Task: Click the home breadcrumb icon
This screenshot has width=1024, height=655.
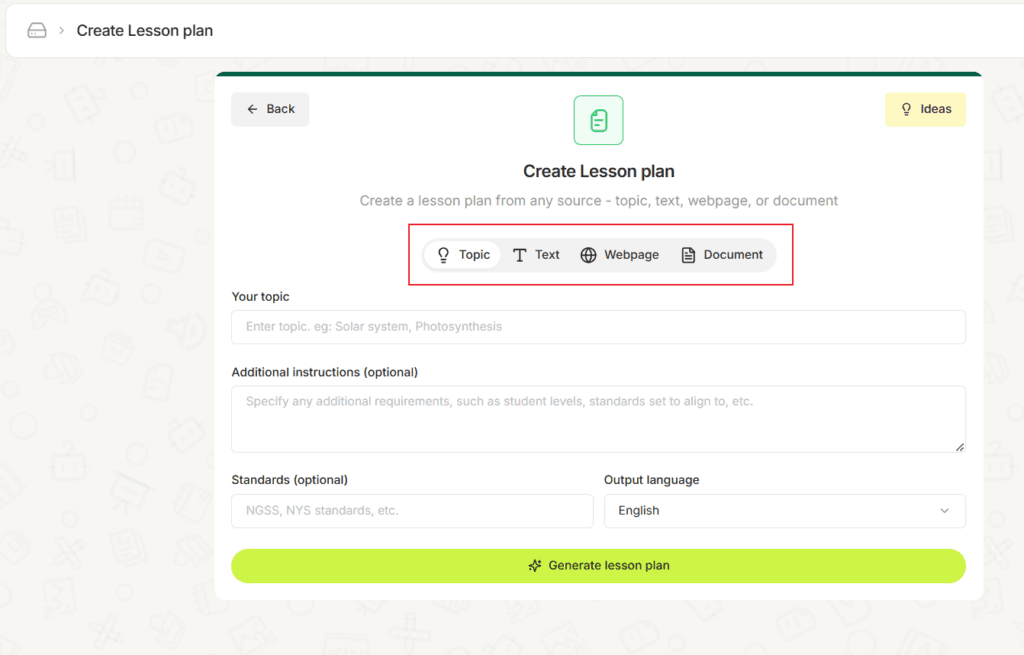Action: pyautogui.click(x=37, y=30)
